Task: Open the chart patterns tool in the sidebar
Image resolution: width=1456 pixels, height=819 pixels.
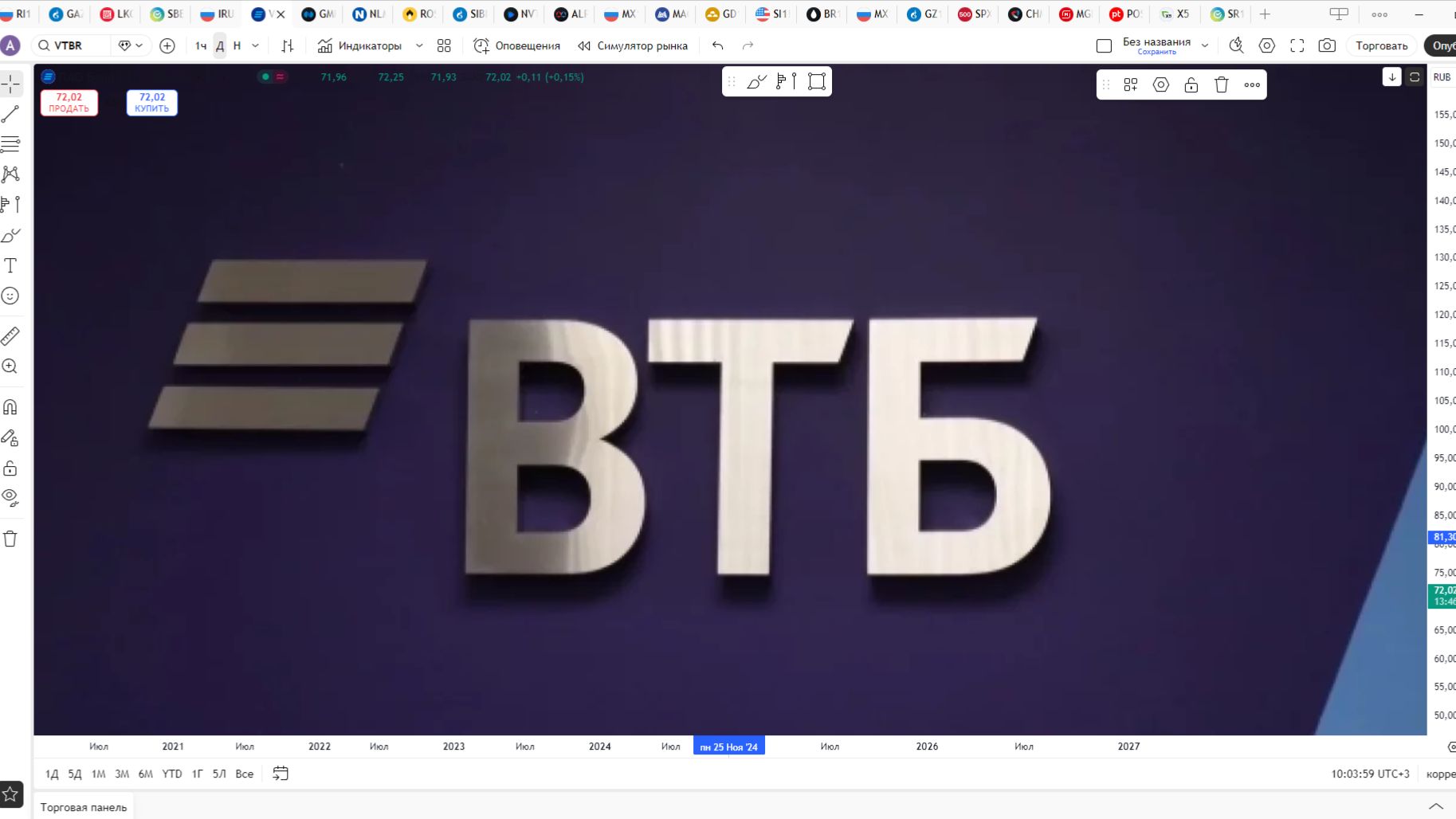Action: [x=10, y=174]
